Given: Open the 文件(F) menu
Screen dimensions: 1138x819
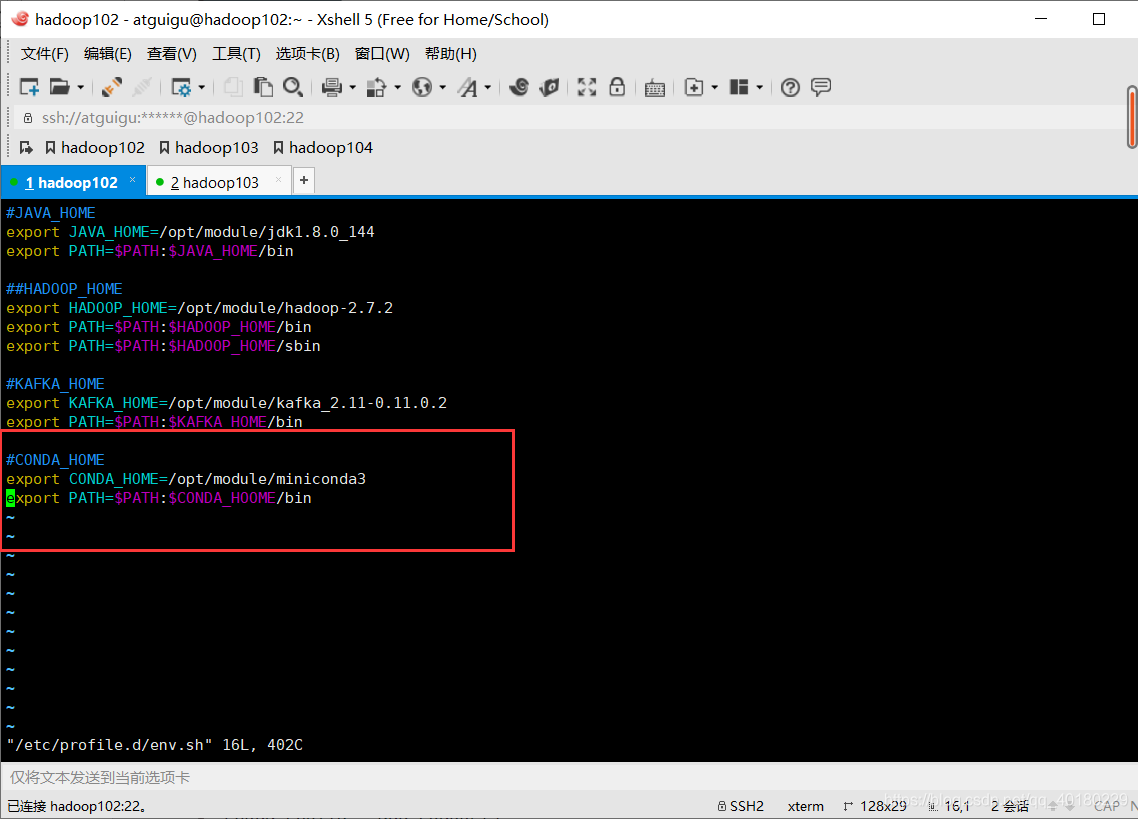Looking at the screenshot, I should (44, 54).
